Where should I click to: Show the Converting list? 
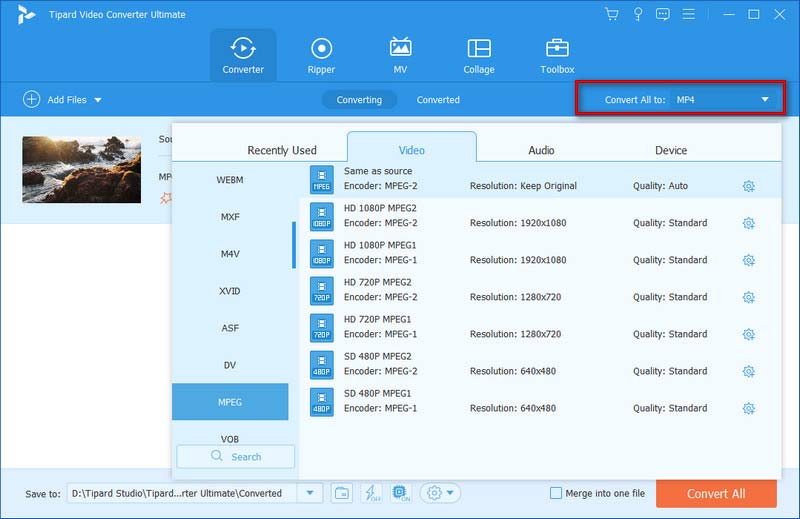[359, 100]
